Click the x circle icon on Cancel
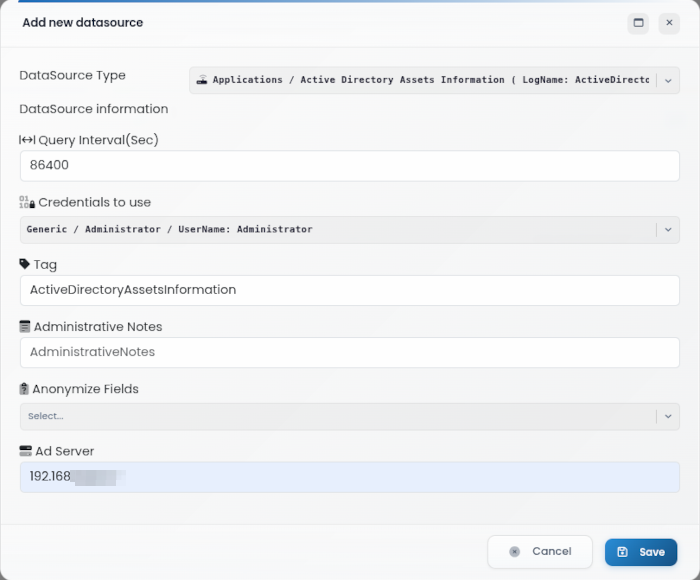This screenshot has width=700, height=580. 514,552
